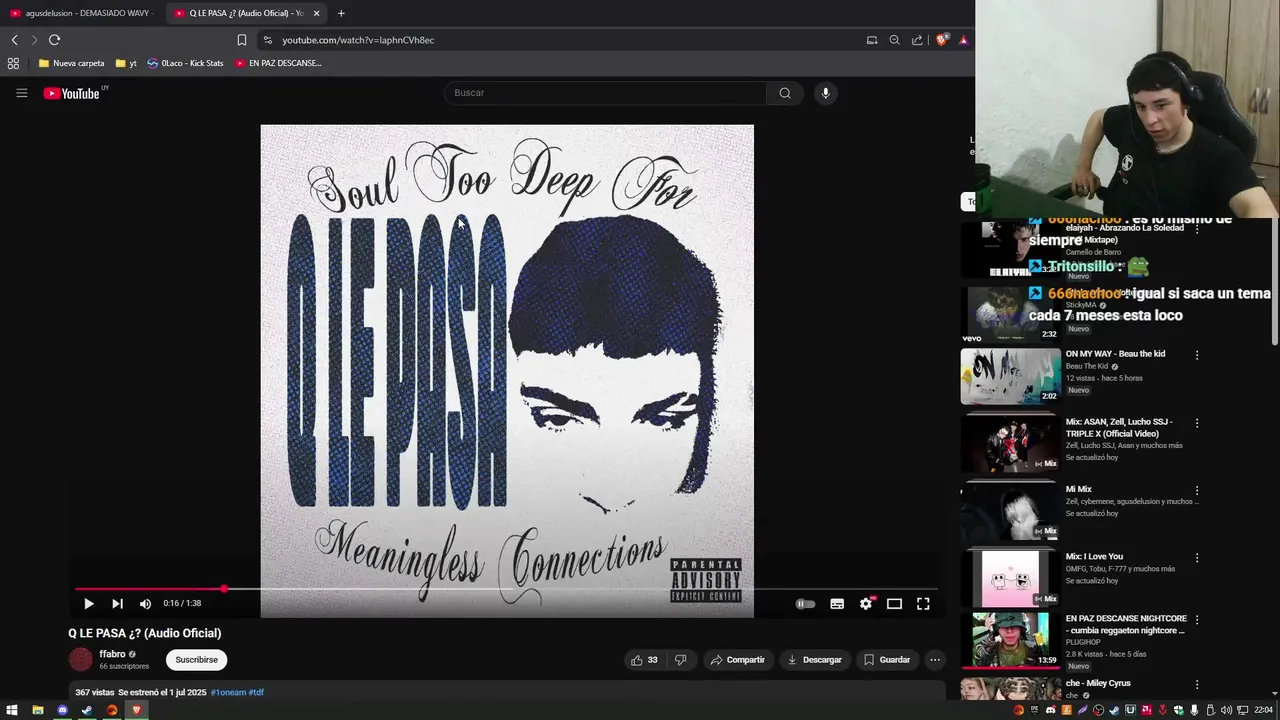Toggle subtitles on the player
Viewport: 1280px width, 720px height.
point(837,604)
